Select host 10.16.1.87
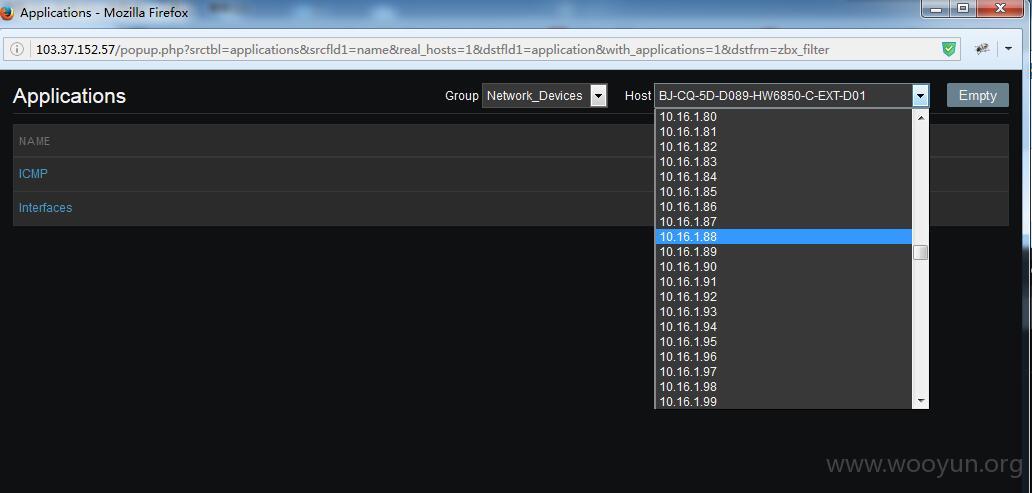1032x493 pixels. (783, 222)
